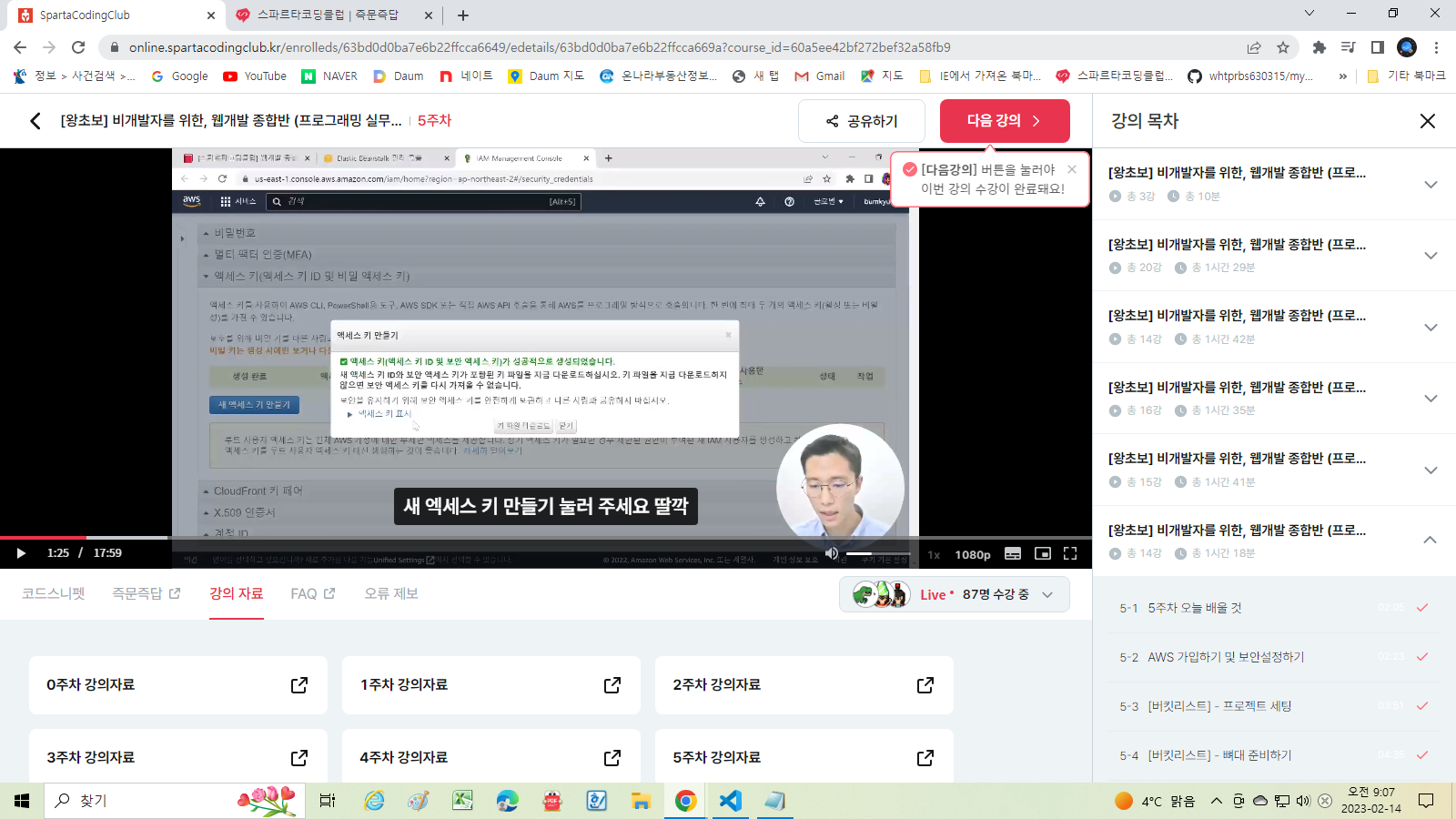Screen dimensions: 1456x819
Task: Select lesson 5-2 AWS 가입하기 및 보안설정하기
Action: tap(1274, 657)
